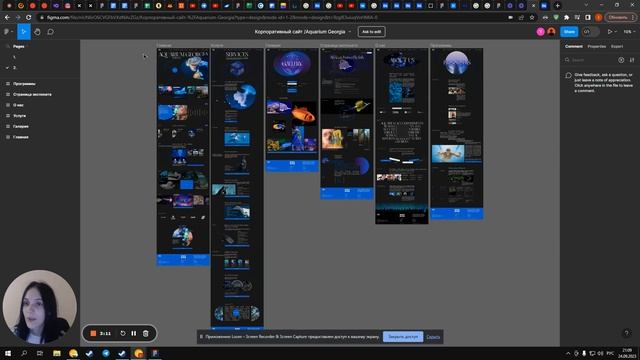Image resolution: width=640 pixels, height=360 pixels.
Task: Select the О нас frame layer
Action: pos(18,105)
